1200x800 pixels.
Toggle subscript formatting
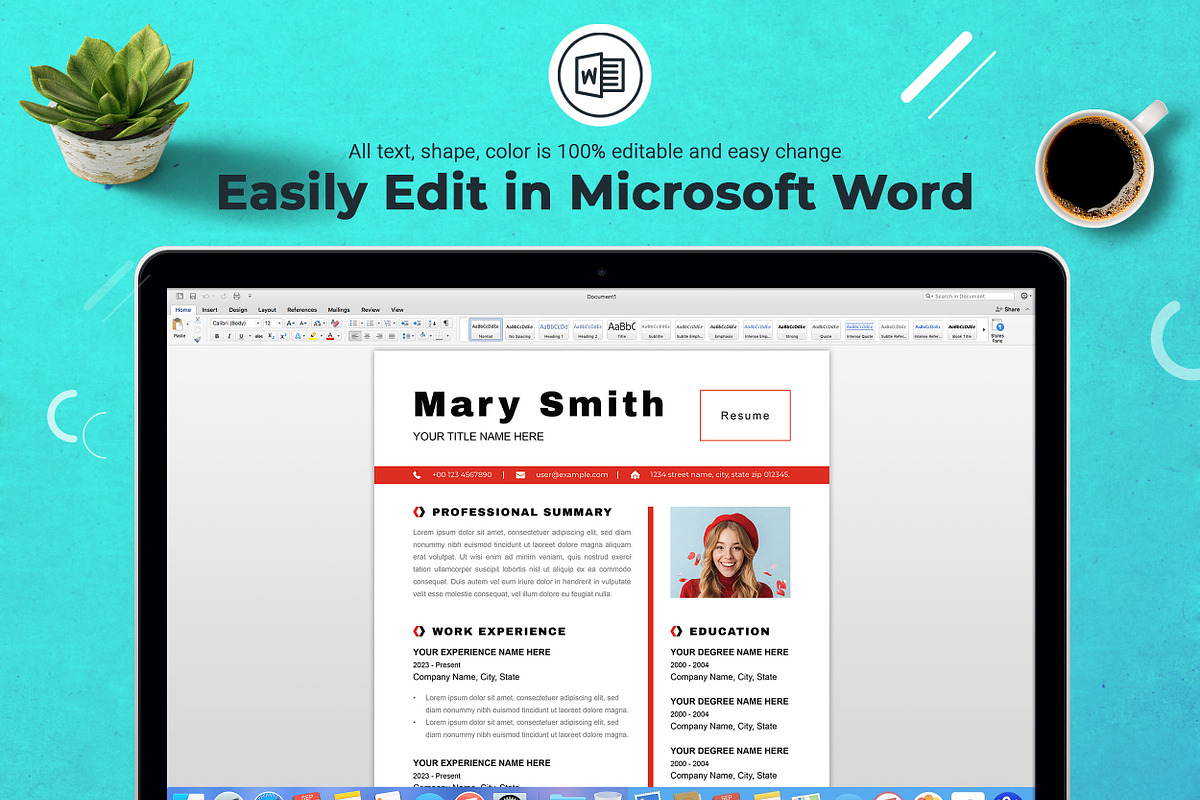[271, 336]
